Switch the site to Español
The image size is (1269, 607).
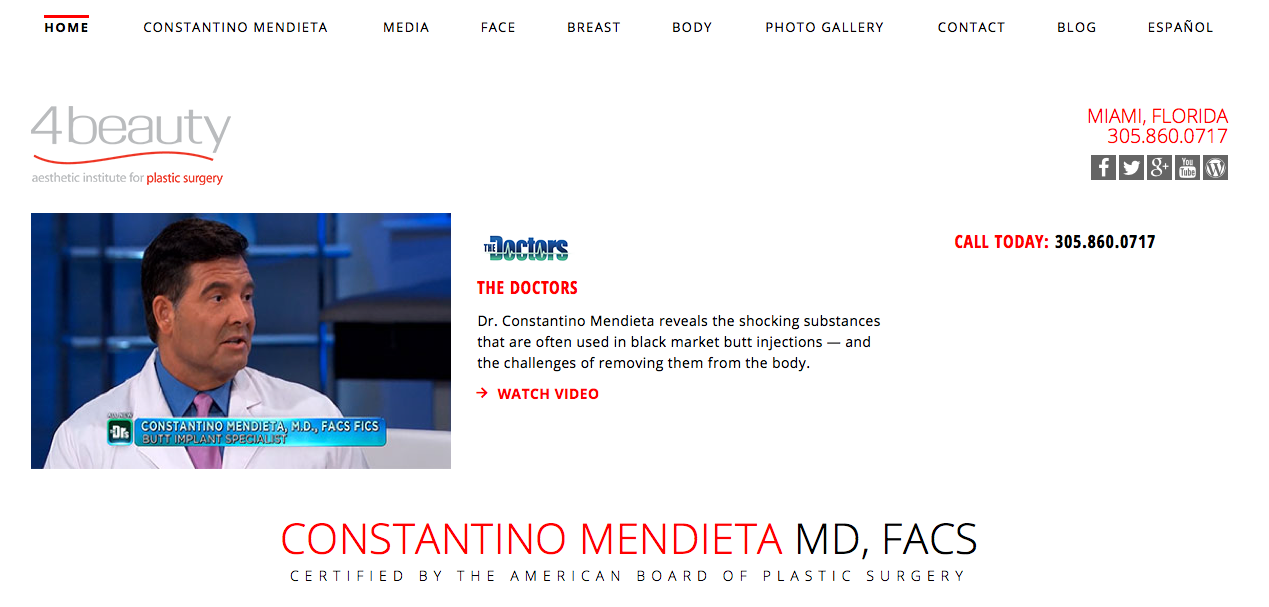tap(1180, 27)
